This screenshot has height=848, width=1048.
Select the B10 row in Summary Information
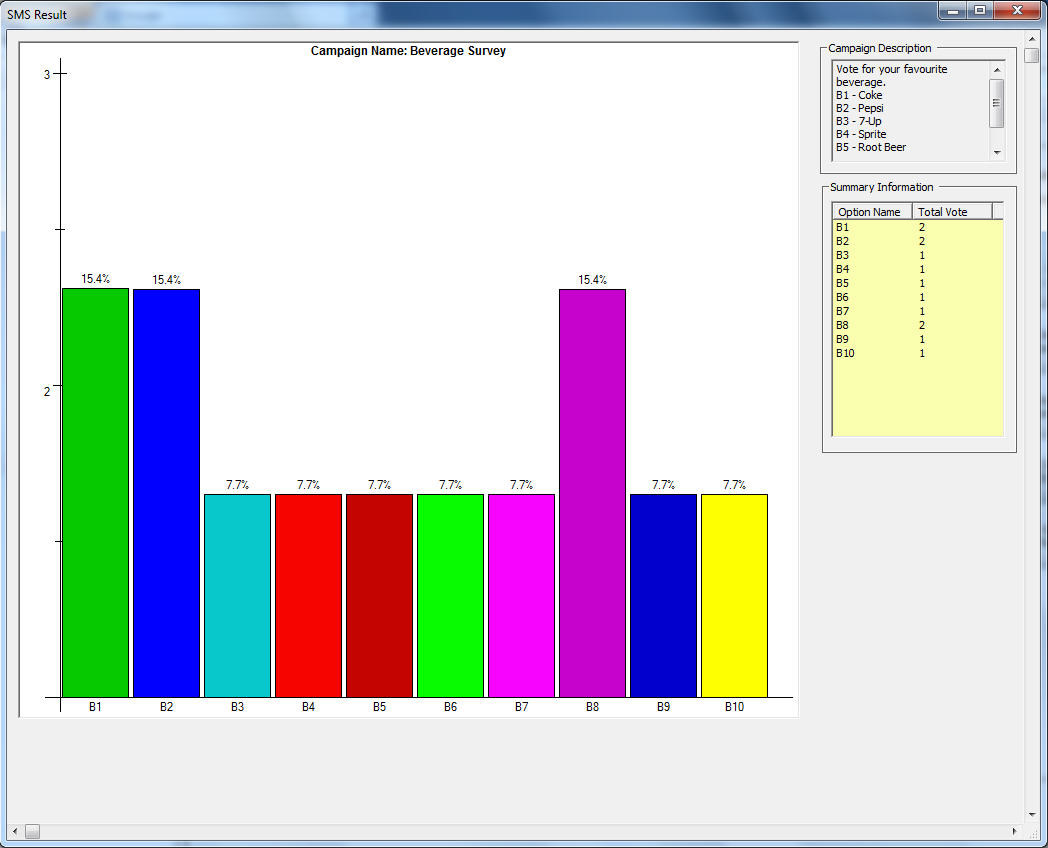pyautogui.click(x=918, y=354)
